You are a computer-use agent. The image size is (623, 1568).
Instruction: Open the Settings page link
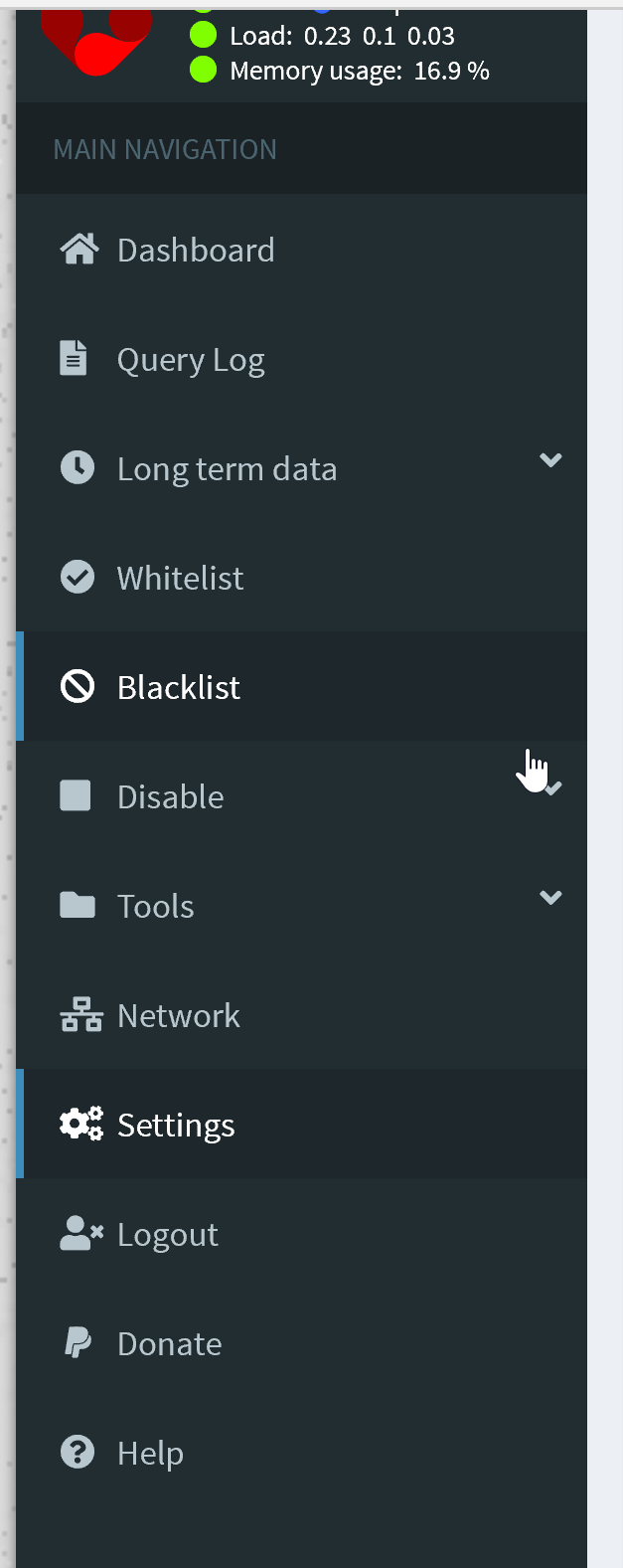coord(301,1125)
